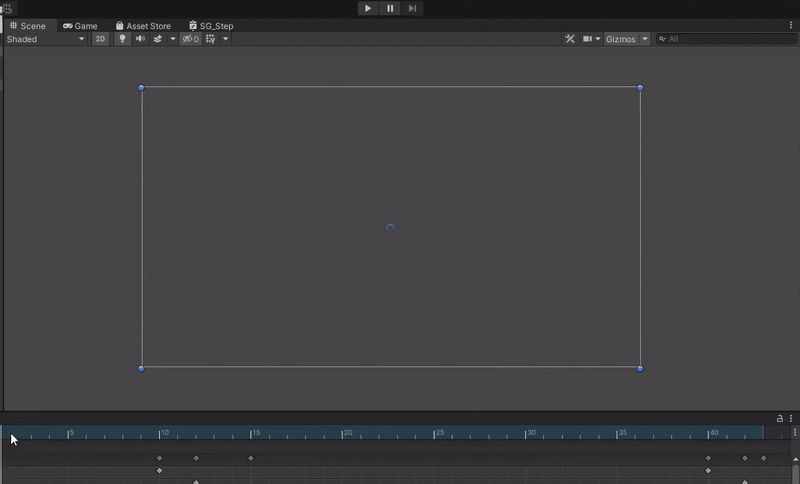800x484 pixels.
Task: Toggle 2D scene view mode
Action: pos(100,39)
